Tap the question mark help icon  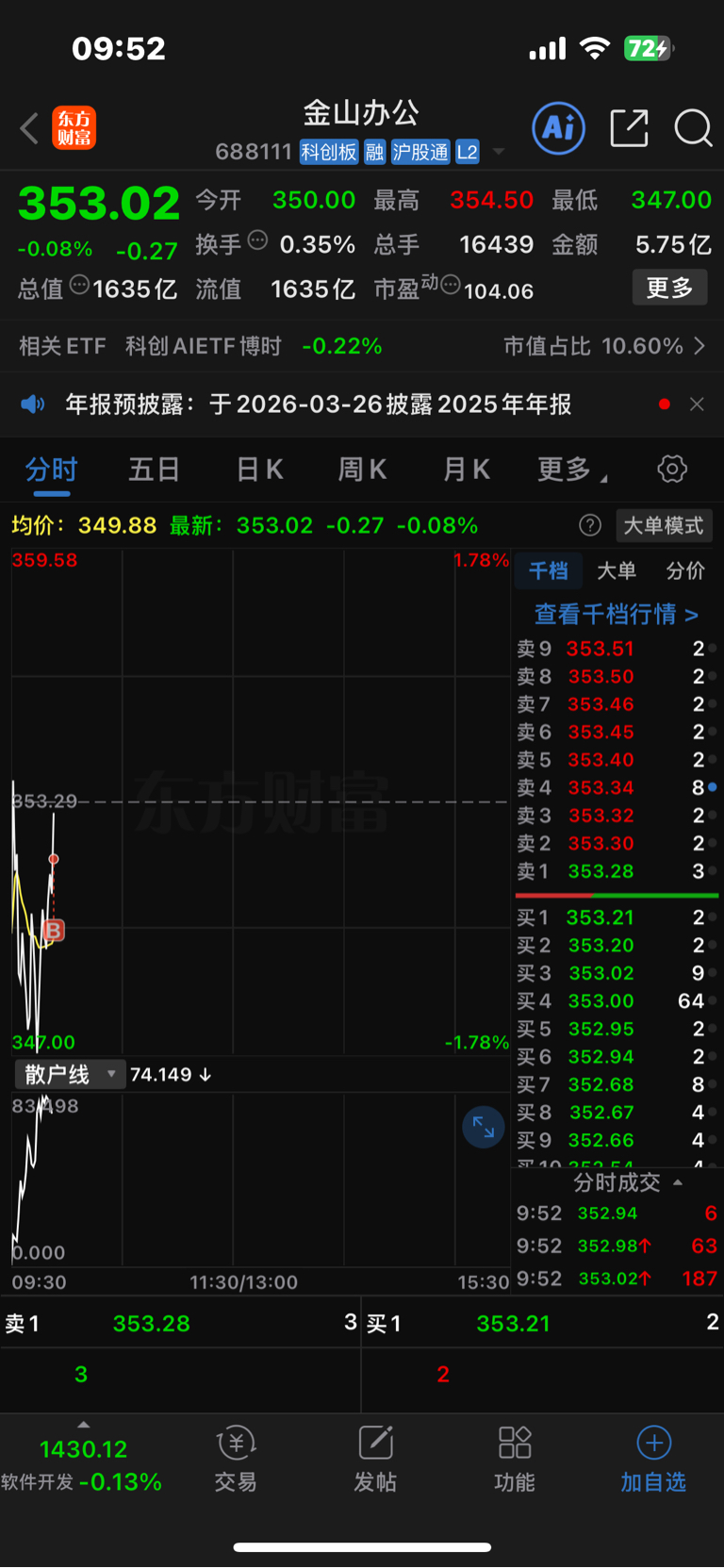[590, 525]
